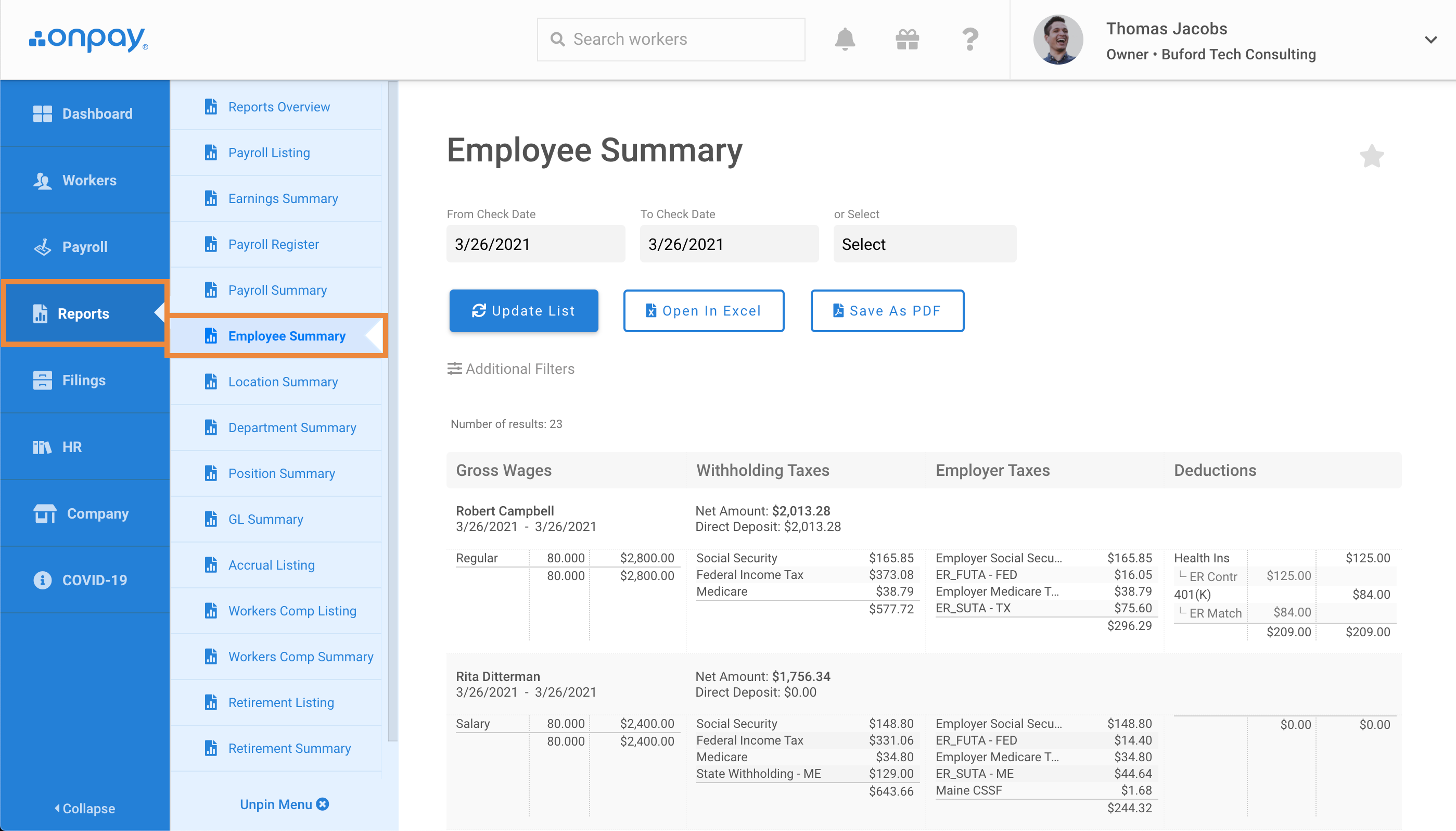1456x831 pixels.
Task: Open Retirement Summary report
Action: 276,748
